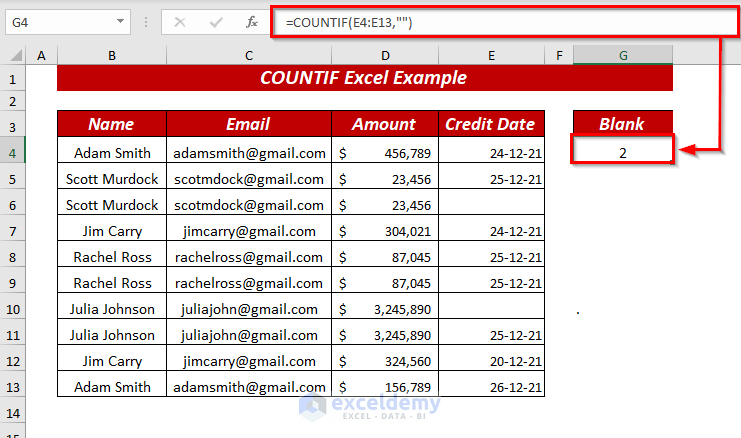
Task: Select column C header
Action: pos(249,56)
